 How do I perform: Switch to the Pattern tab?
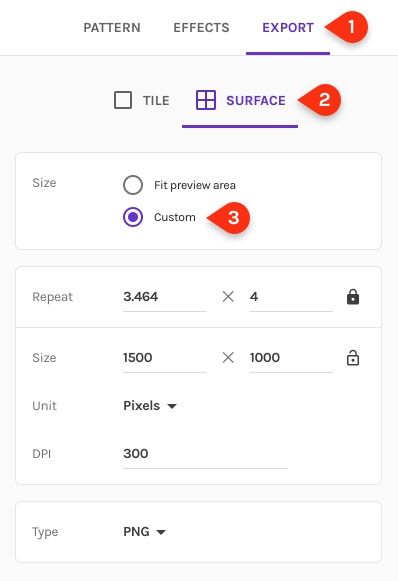[x=112, y=28]
